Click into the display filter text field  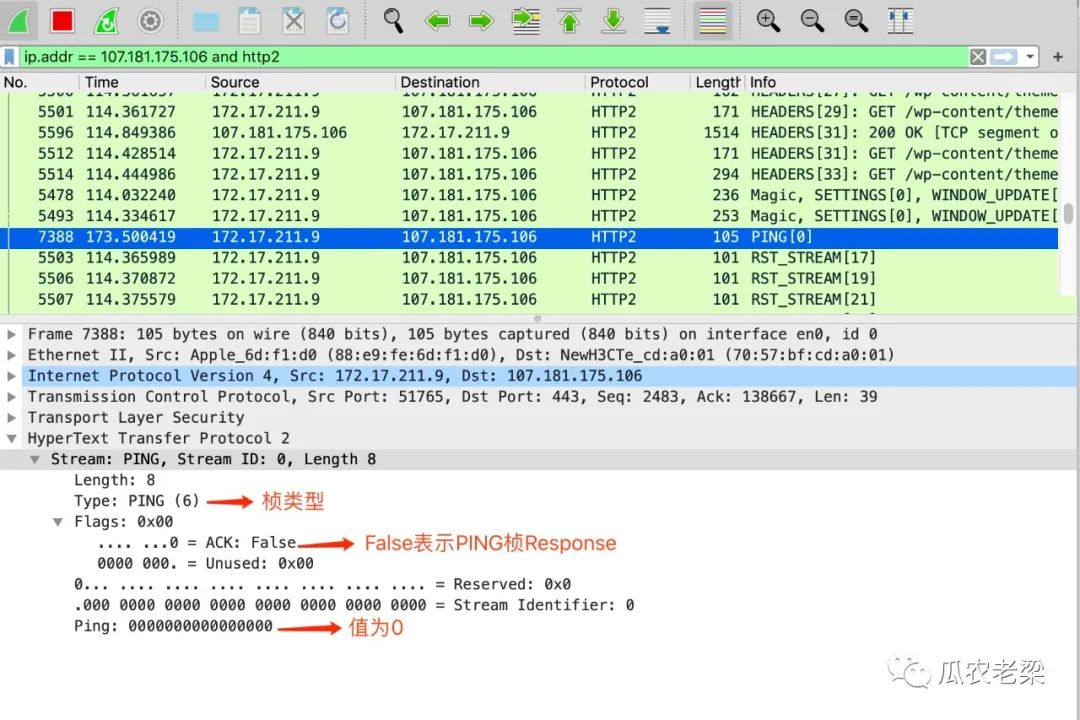point(492,56)
